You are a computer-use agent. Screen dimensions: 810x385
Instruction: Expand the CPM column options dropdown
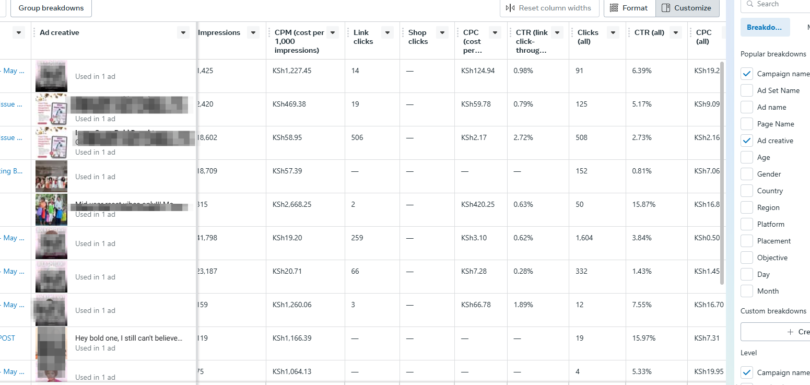[x=333, y=33]
